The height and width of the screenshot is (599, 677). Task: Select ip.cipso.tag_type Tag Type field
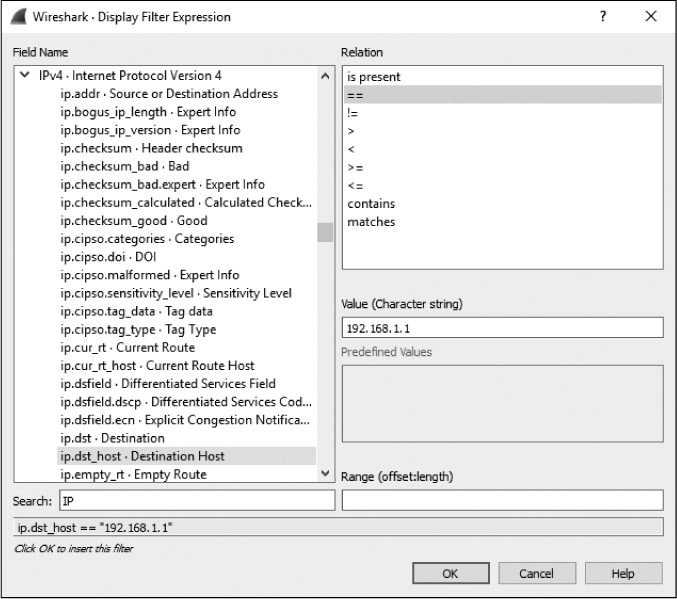[x=138, y=330]
